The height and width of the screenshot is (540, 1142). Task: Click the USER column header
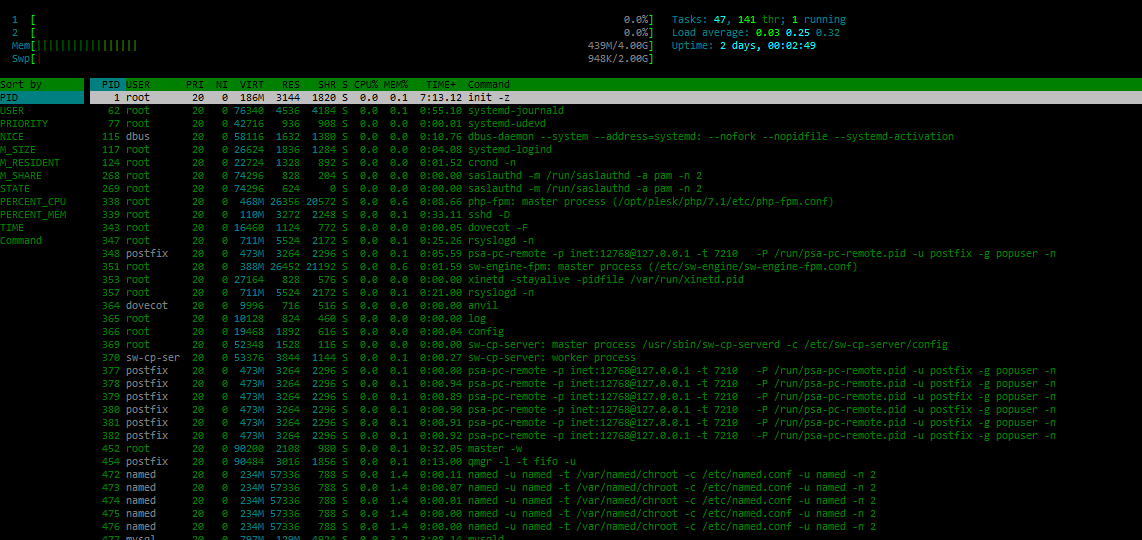click(x=138, y=85)
